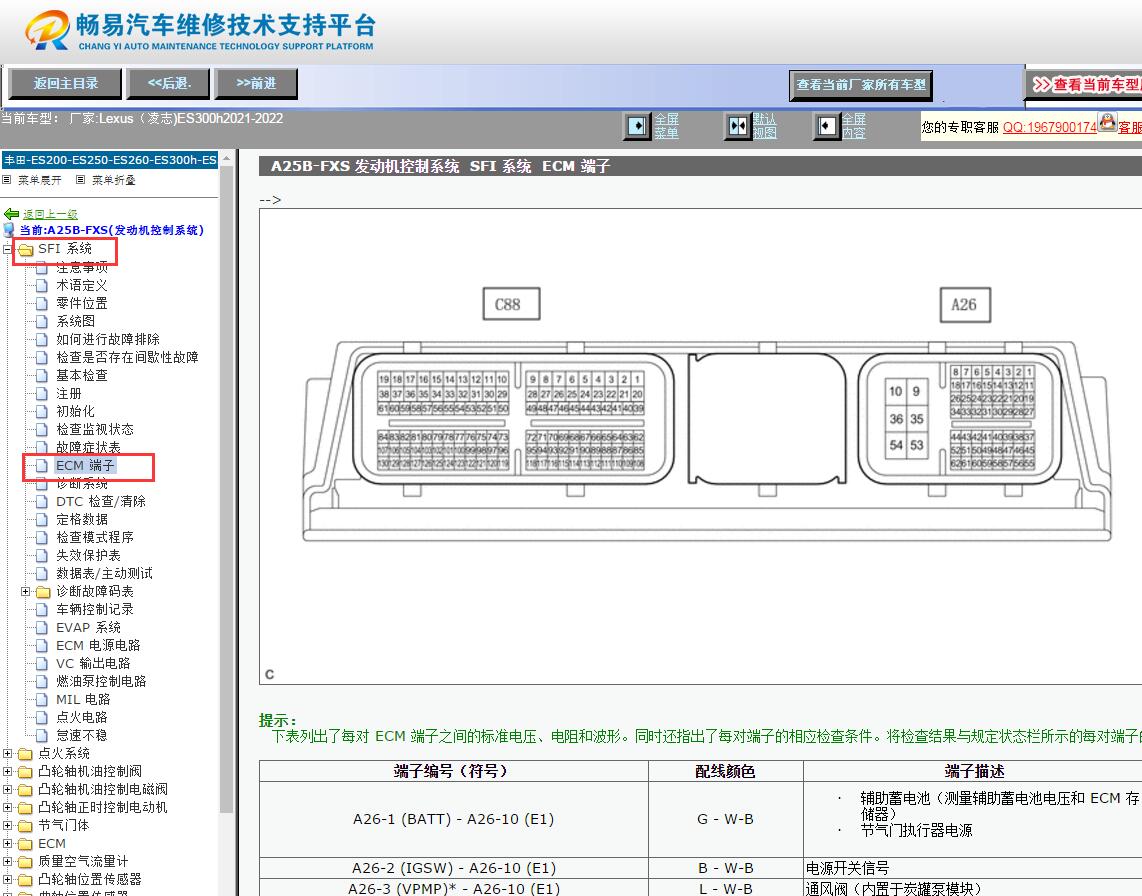This screenshot has height=896, width=1142.
Task: Click 查看当前厂家所有车型 button
Action: 861,85
